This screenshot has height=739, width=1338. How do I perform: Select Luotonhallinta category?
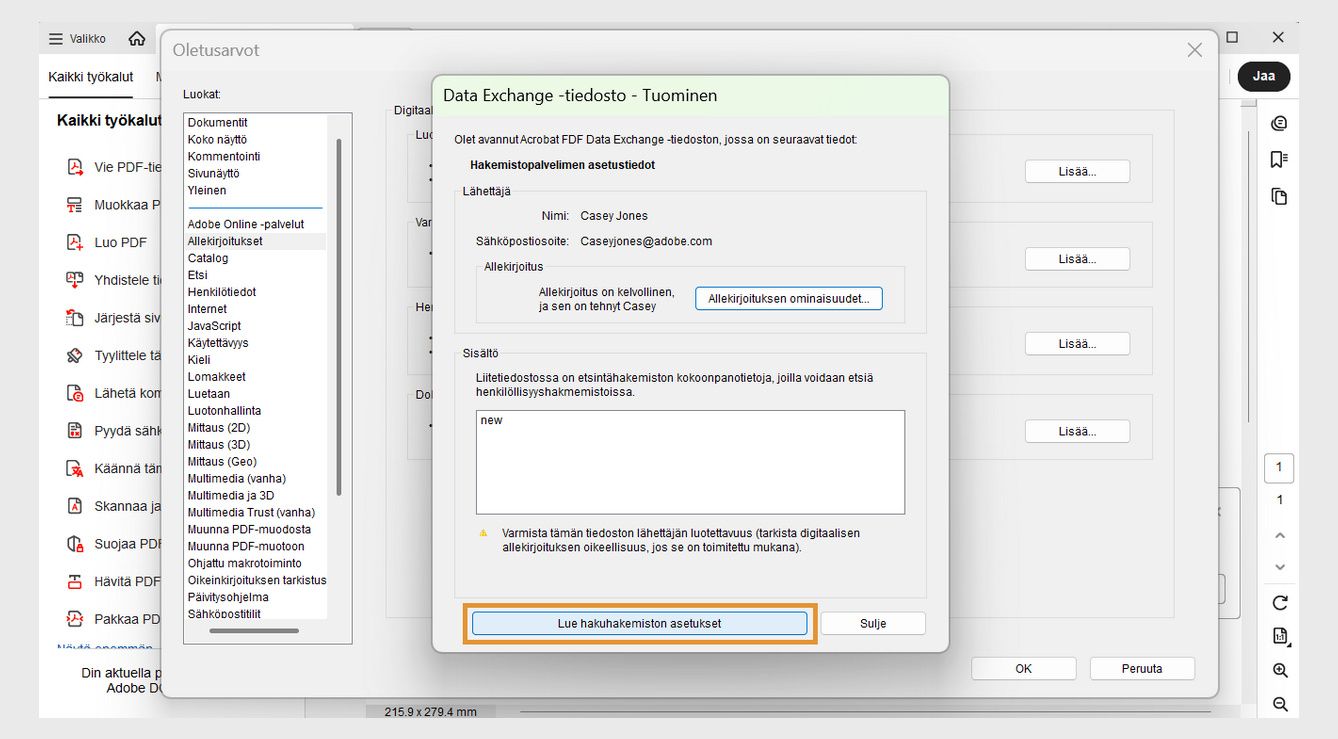pos(224,411)
